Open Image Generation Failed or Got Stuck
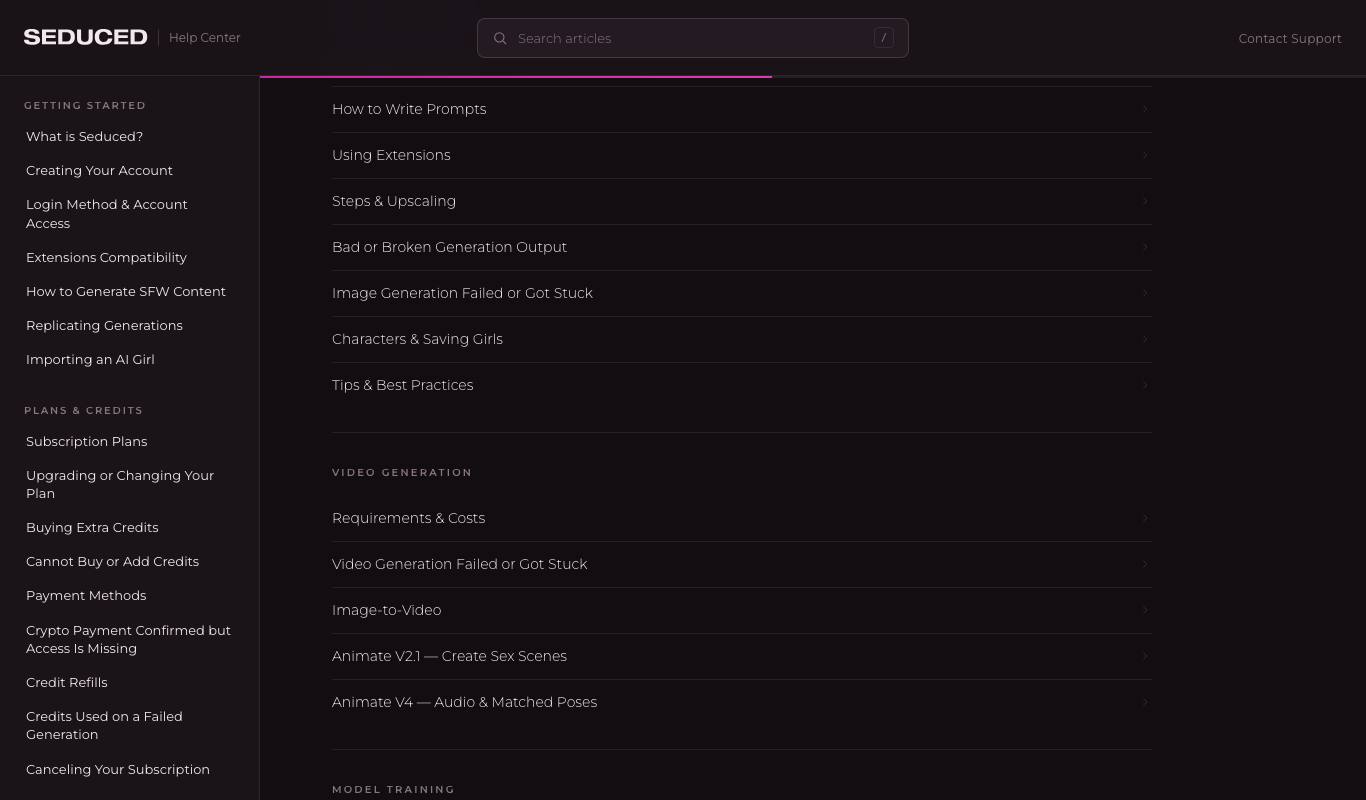Viewport: 1366px width, 800px height. tap(742, 293)
